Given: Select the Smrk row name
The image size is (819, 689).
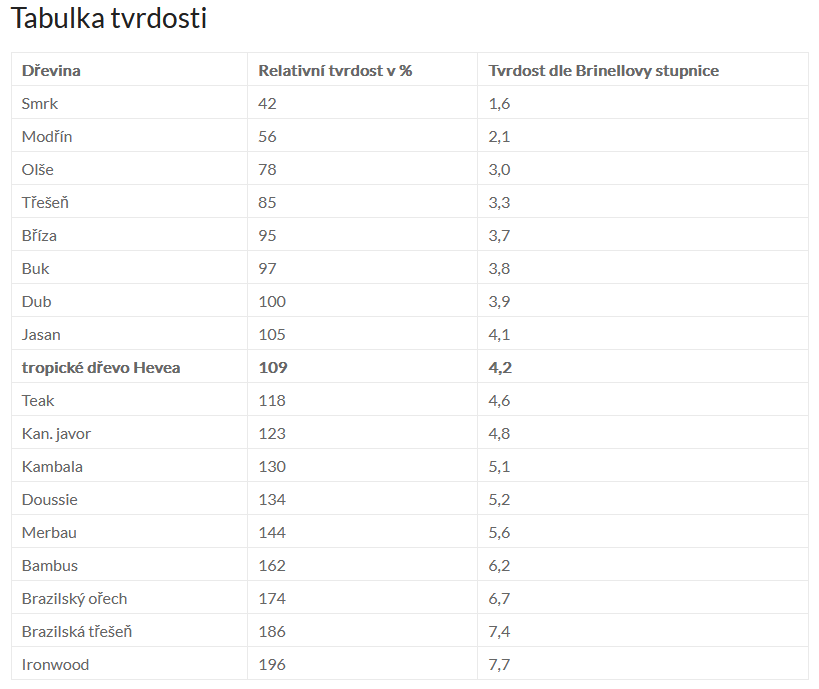Looking at the screenshot, I should coord(40,103).
